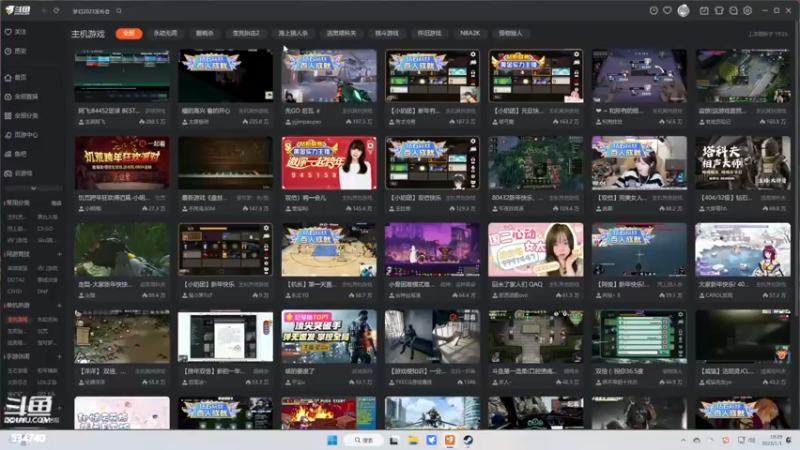Open 全部直播 in sidebar
This screenshot has height=450, width=800.
[x=21, y=96]
